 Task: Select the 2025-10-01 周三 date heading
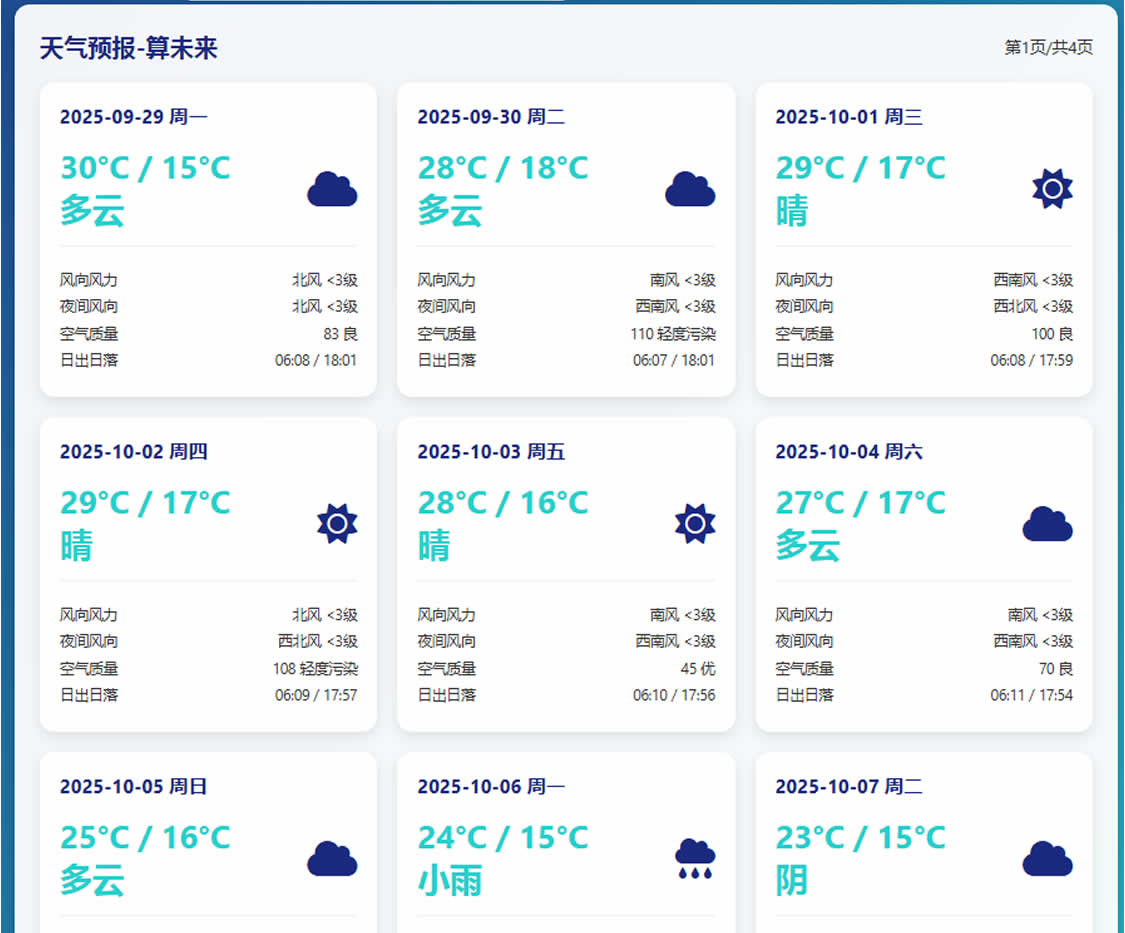(x=849, y=117)
